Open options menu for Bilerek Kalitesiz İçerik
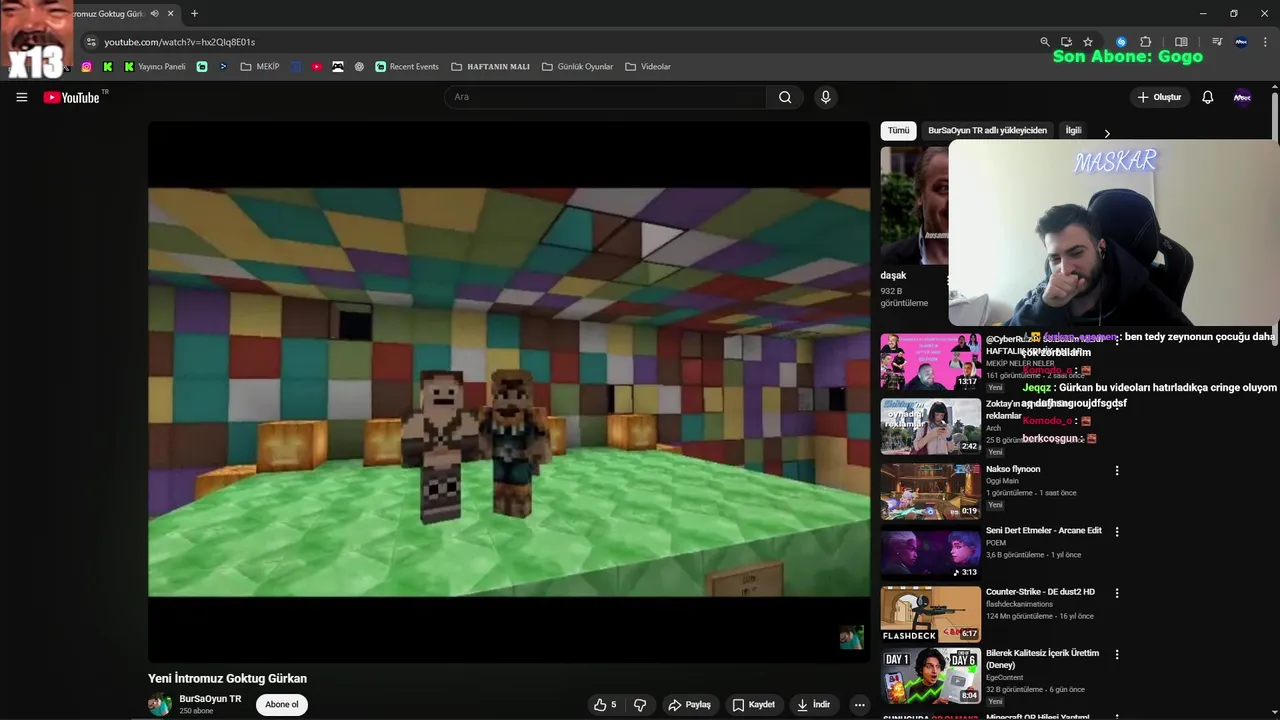The image size is (1280, 720). click(x=1117, y=655)
